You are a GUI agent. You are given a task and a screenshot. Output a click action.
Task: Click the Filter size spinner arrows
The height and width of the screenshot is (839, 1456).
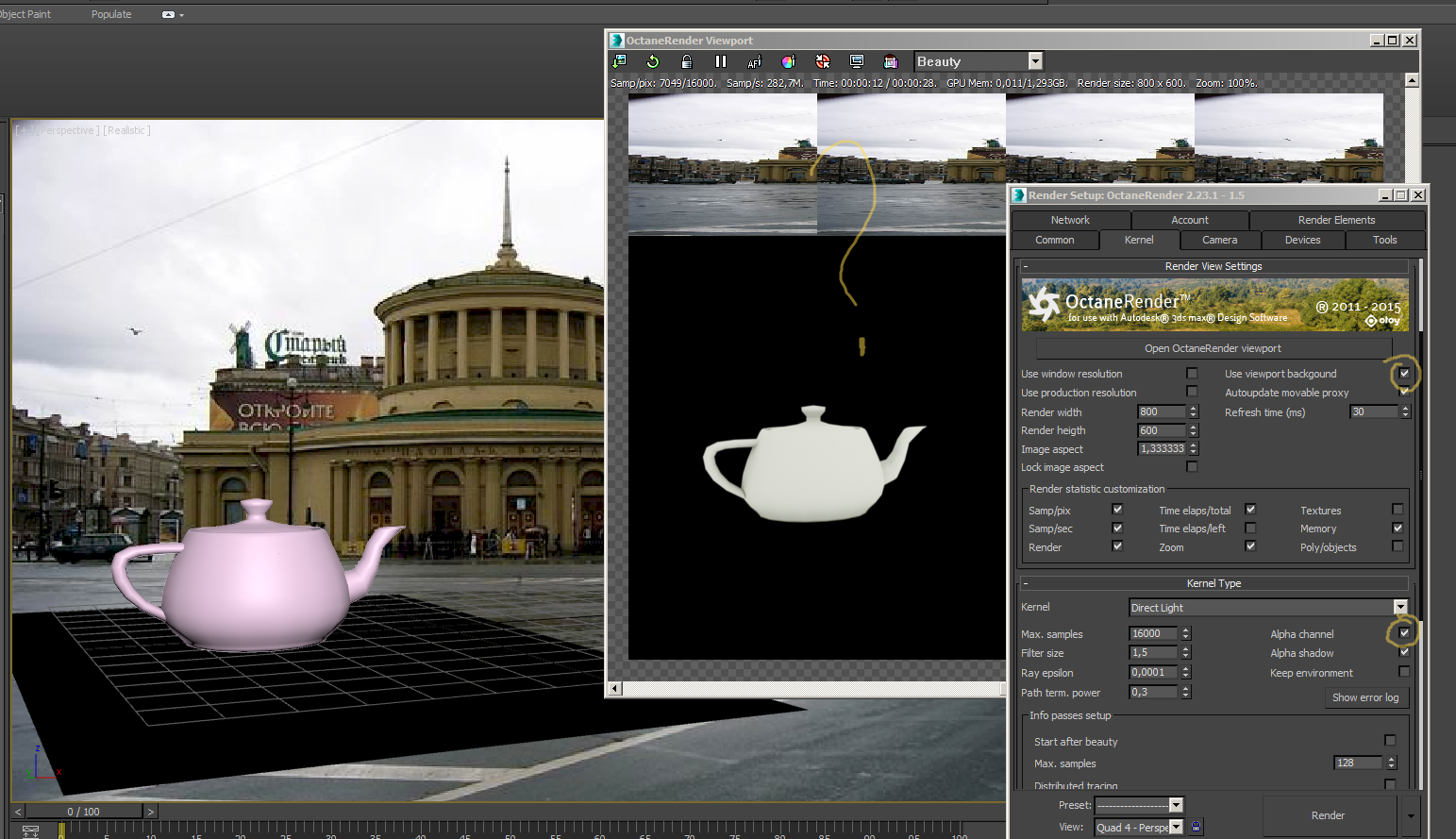point(1186,653)
